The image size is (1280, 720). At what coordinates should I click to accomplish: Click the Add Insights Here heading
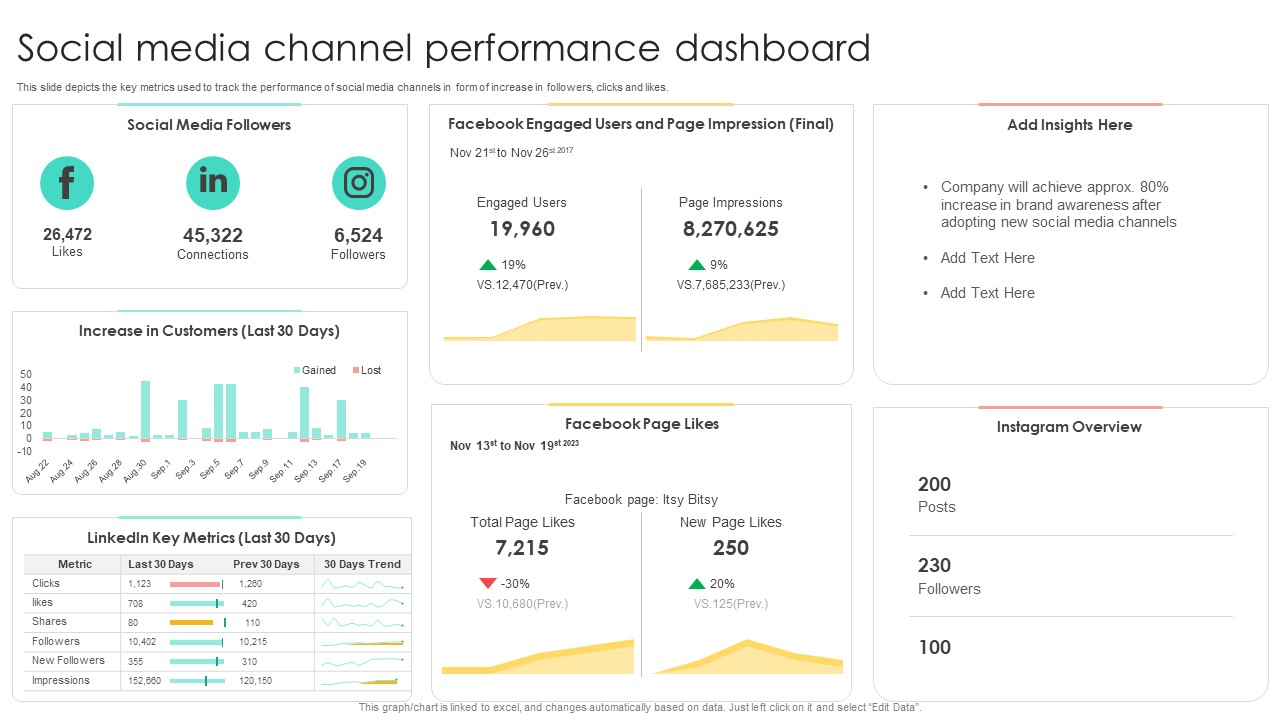(1070, 125)
